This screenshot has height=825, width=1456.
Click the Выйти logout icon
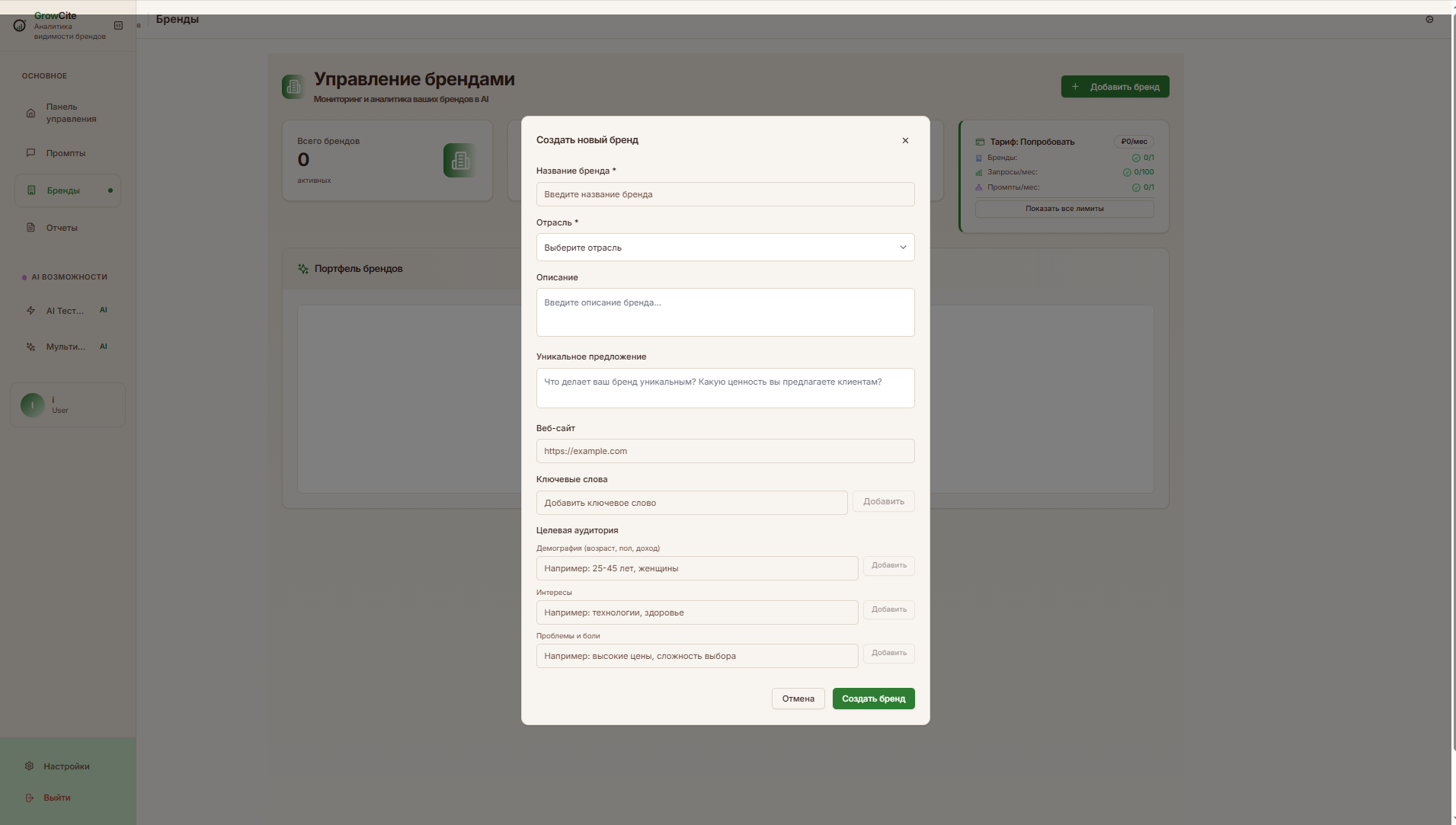click(30, 798)
